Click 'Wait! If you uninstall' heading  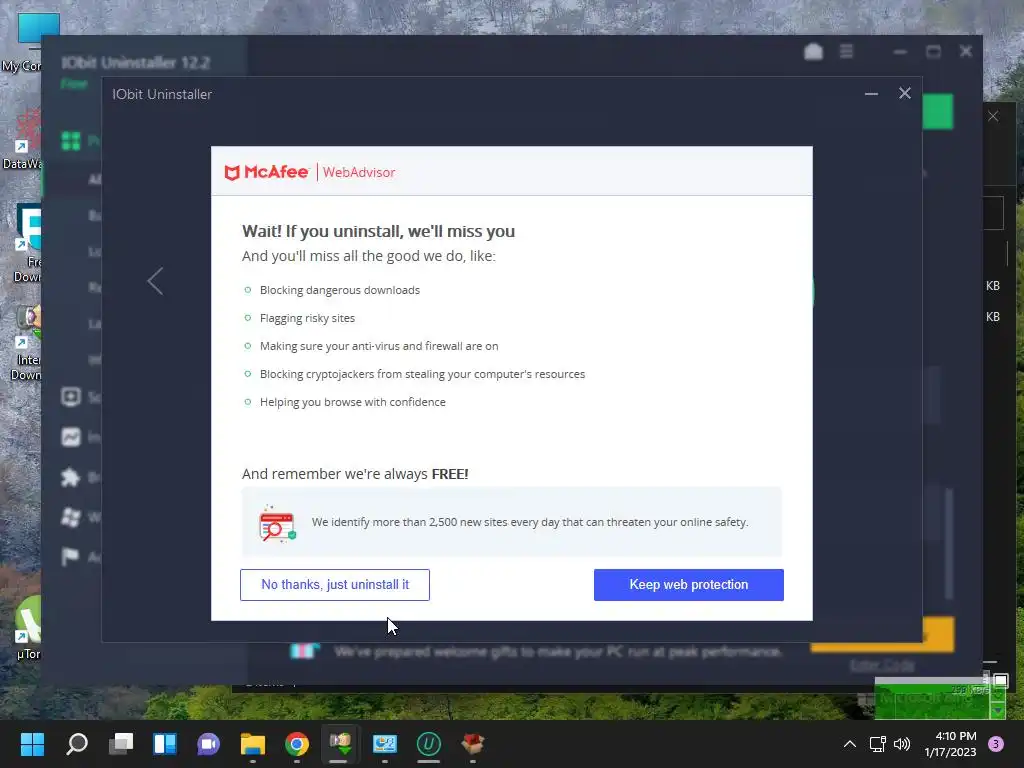coord(378,231)
